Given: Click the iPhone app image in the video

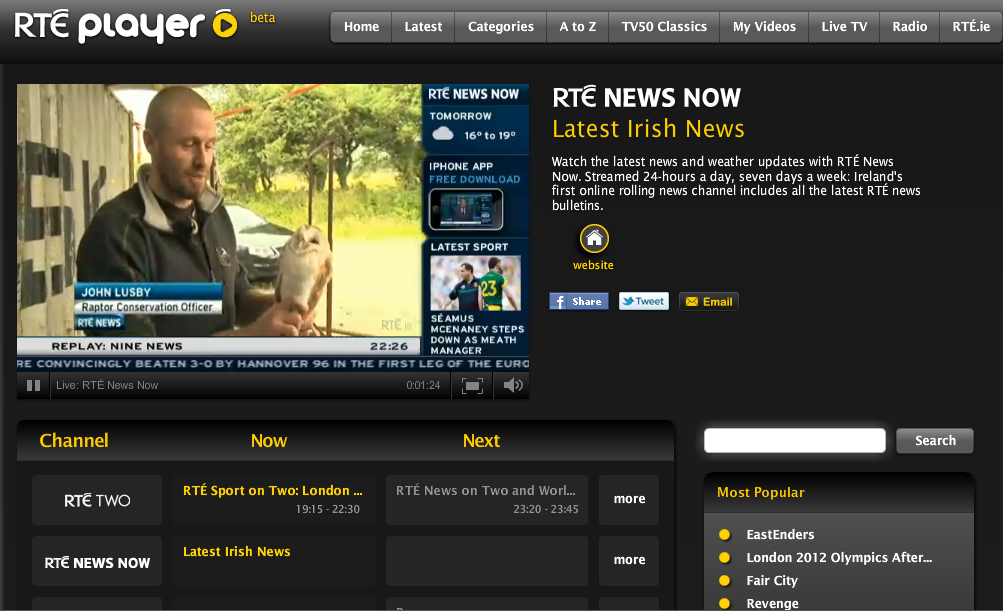Looking at the screenshot, I should pos(466,209).
